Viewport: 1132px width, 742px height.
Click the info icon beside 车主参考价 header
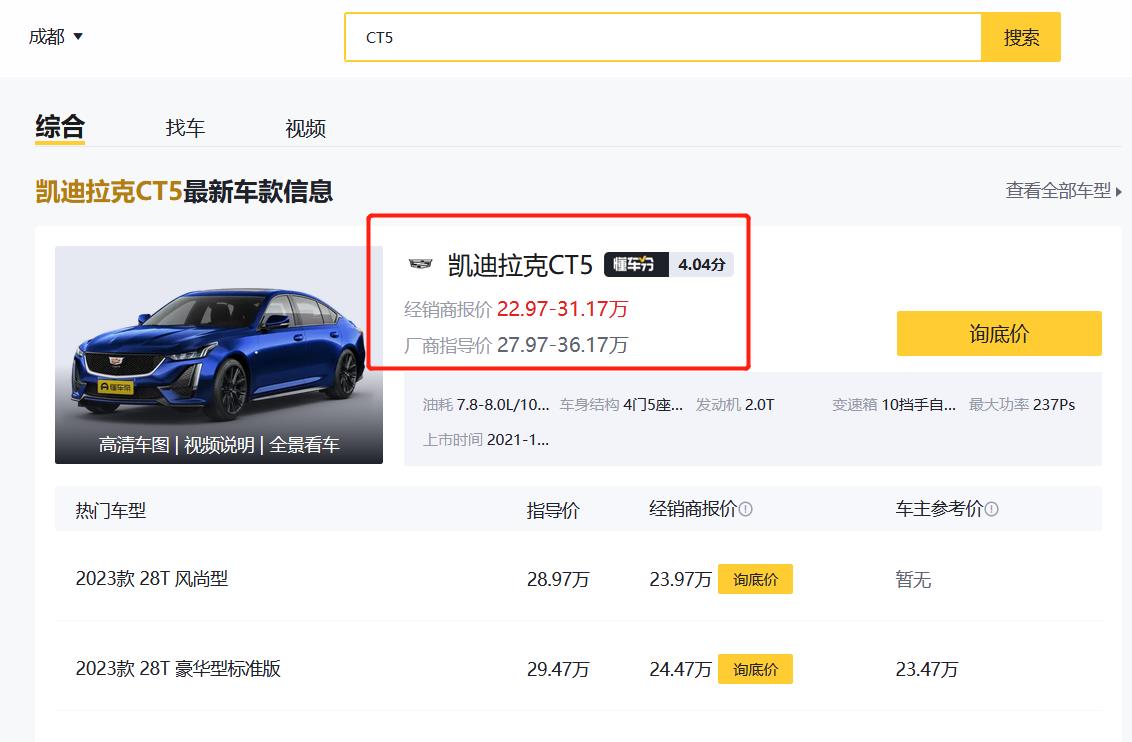pyautogui.click(x=991, y=508)
